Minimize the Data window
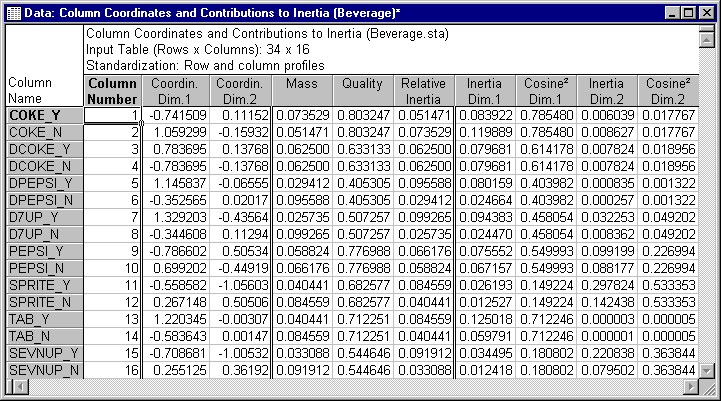The image size is (721, 401). [671, 12]
